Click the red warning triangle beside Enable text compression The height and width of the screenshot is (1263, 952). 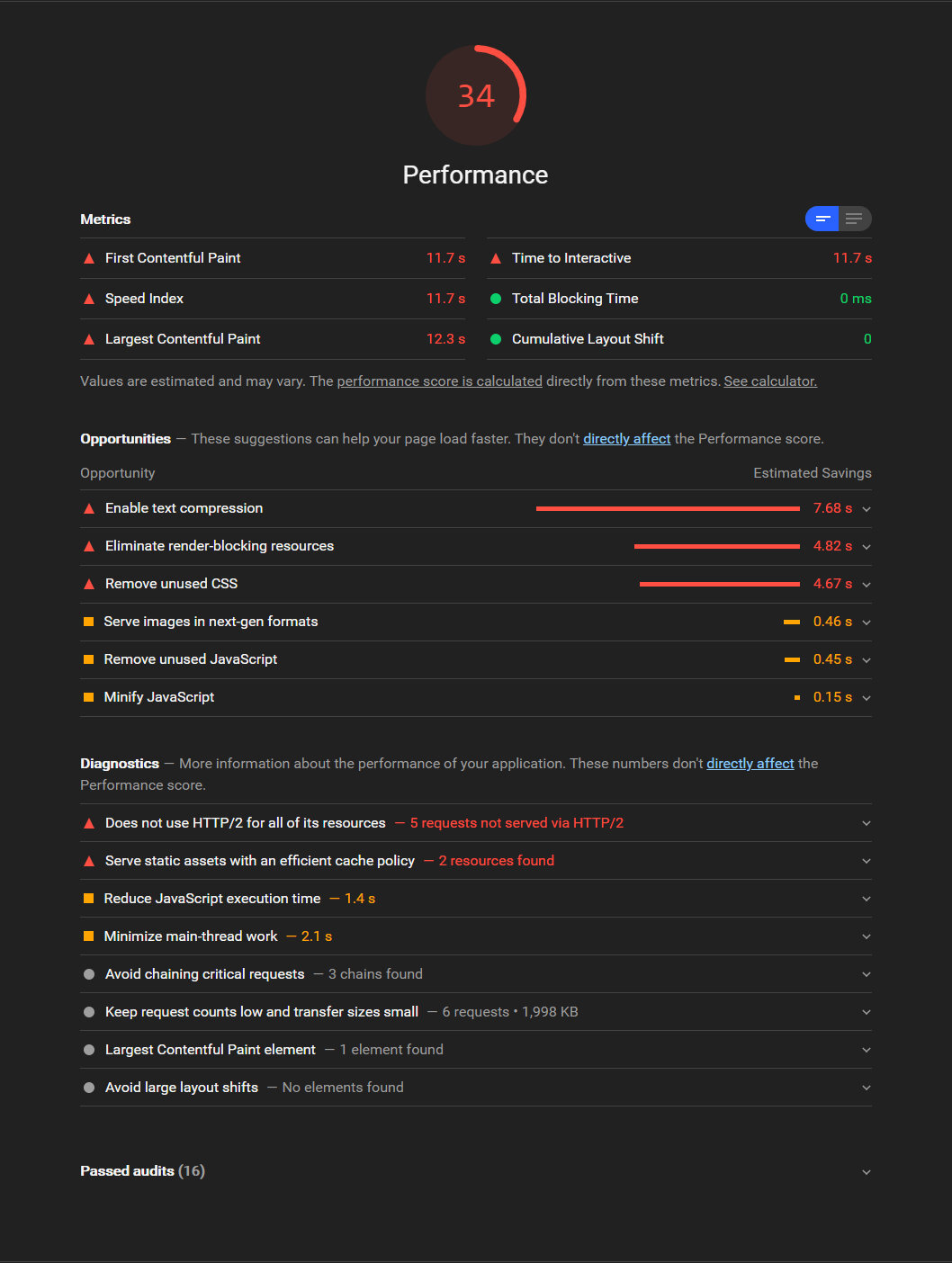(x=89, y=508)
